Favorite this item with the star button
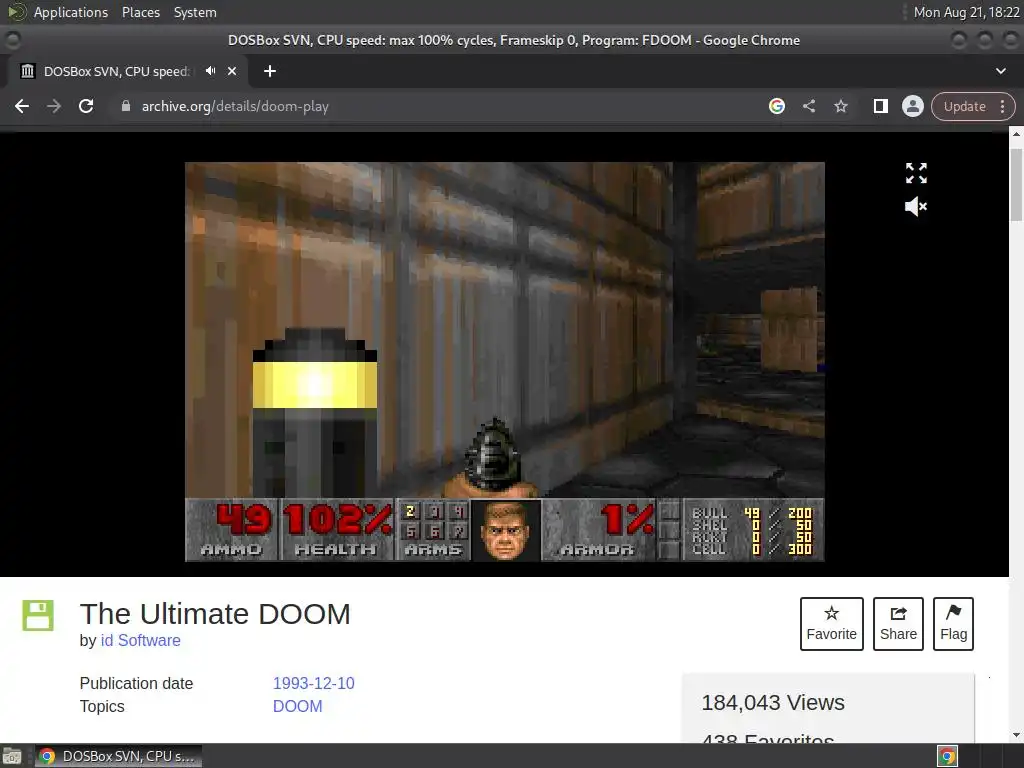 pyautogui.click(x=831, y=624)
